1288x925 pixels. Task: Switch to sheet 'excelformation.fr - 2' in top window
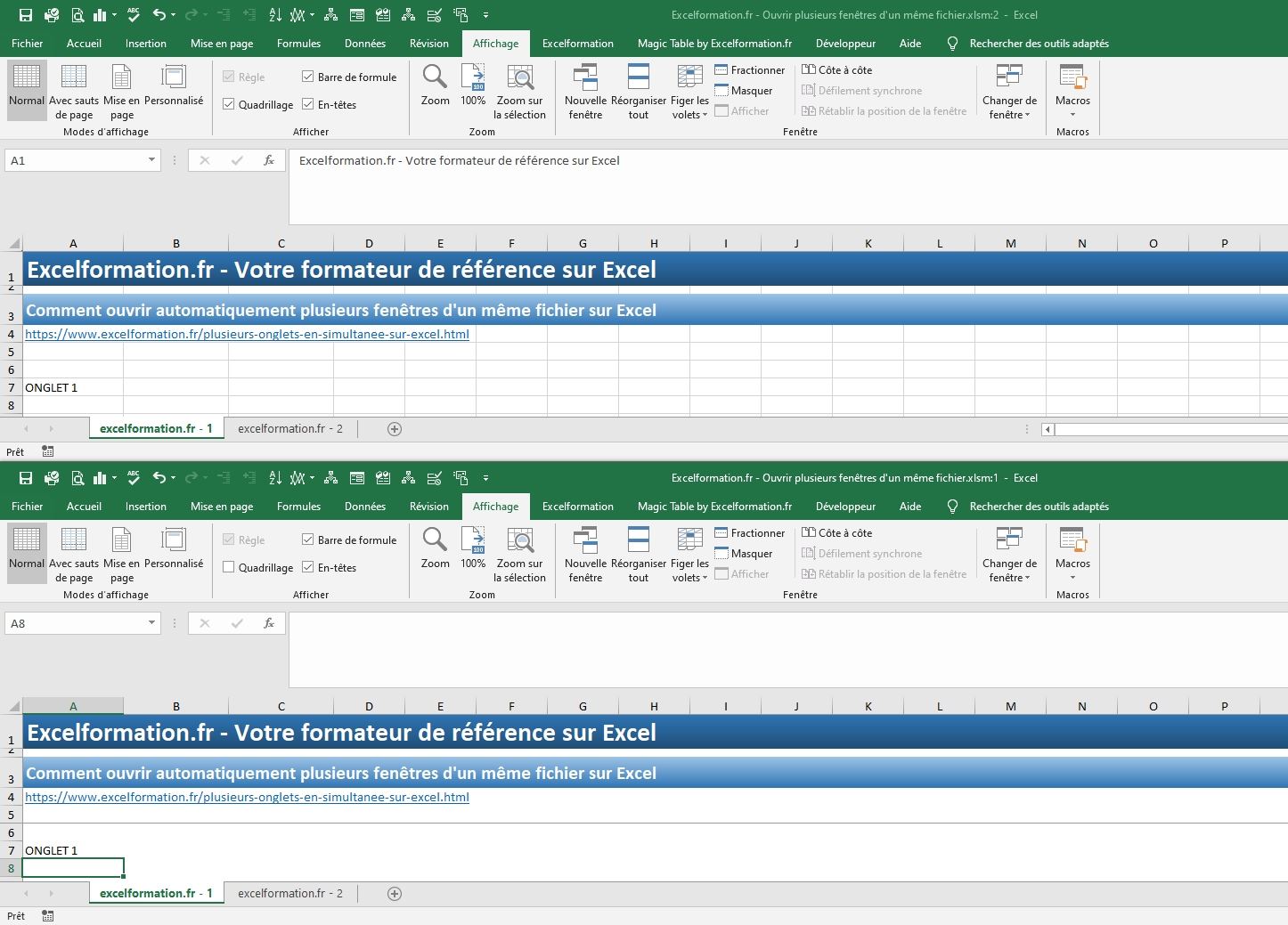click(290, 428)
